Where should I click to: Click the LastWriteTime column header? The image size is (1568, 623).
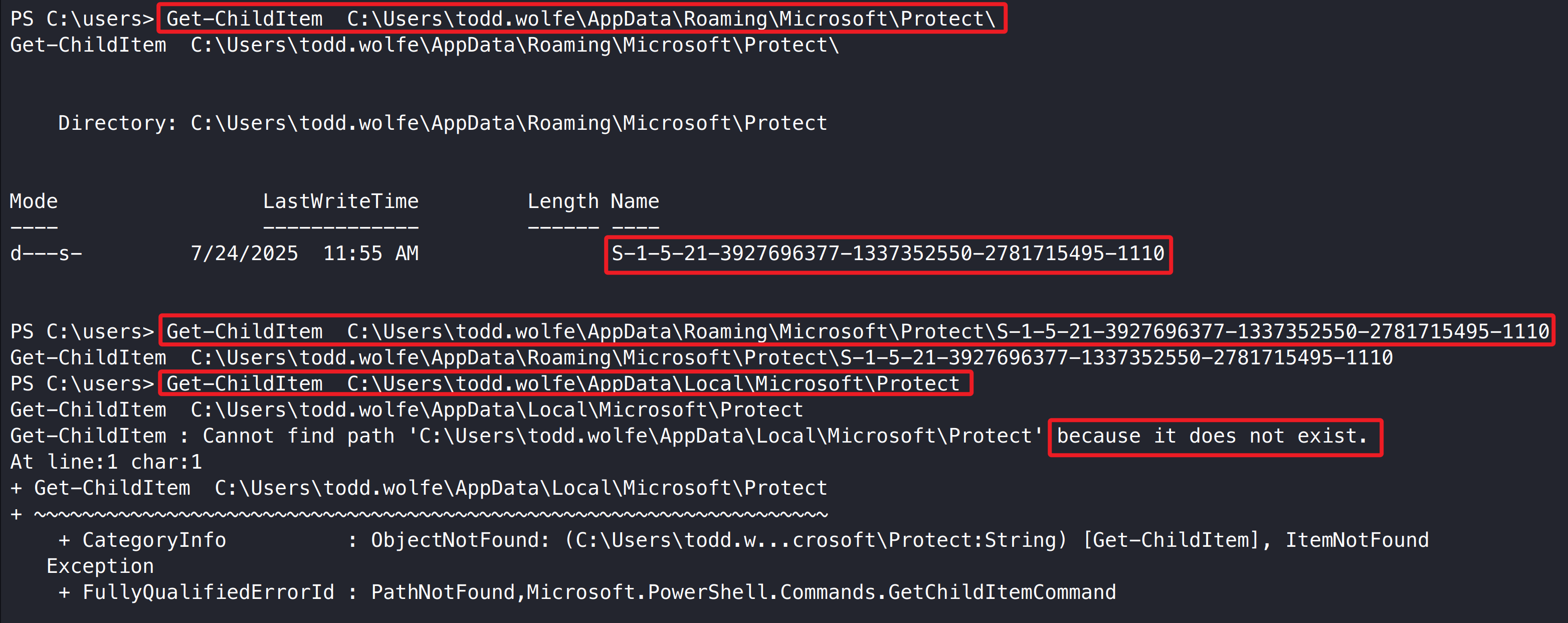pyautogui.click(x=340, y=201)
